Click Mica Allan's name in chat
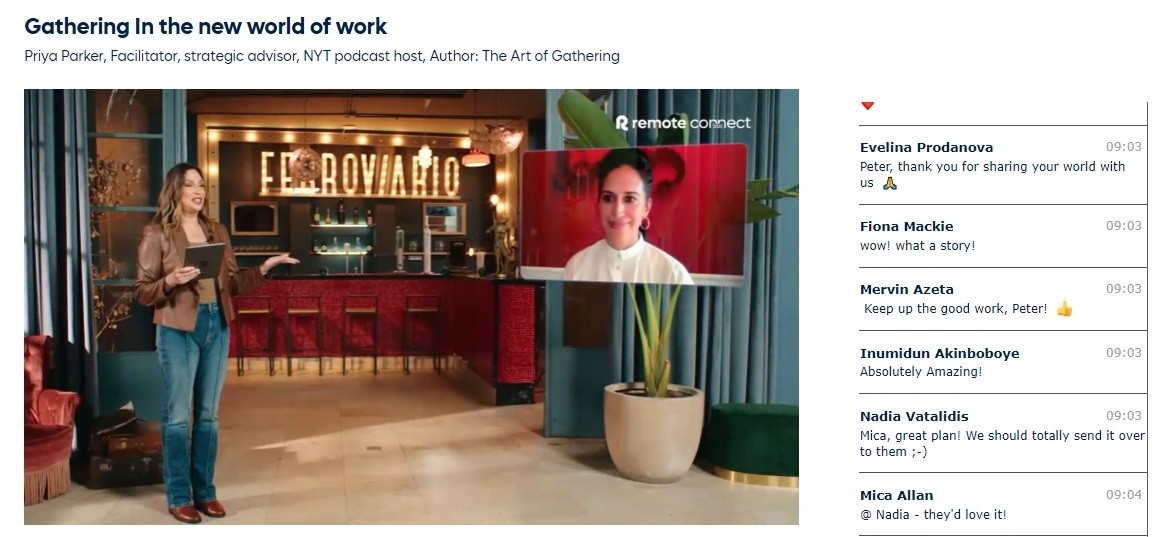 pyautogui.click(x=896, y=495)
